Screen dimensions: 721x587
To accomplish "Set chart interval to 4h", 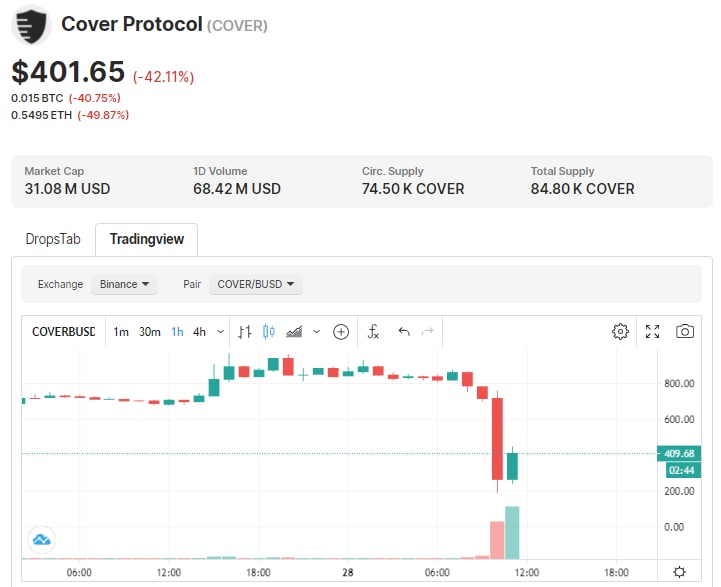I will click(x=199, y=332).
